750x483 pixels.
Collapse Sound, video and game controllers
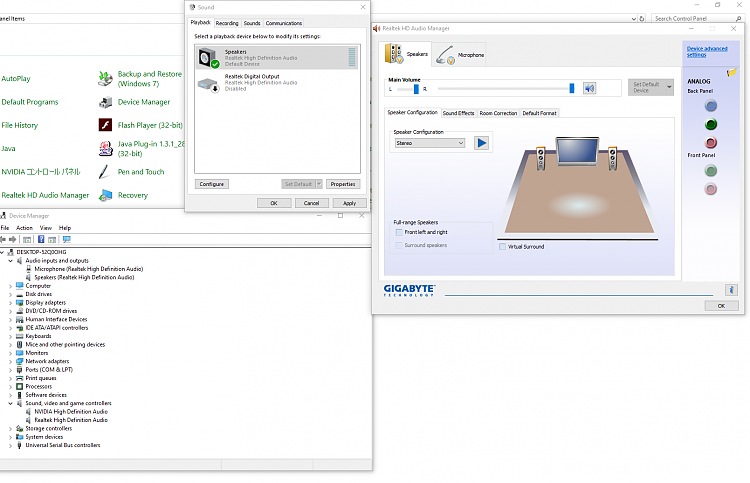coord(11,404)
